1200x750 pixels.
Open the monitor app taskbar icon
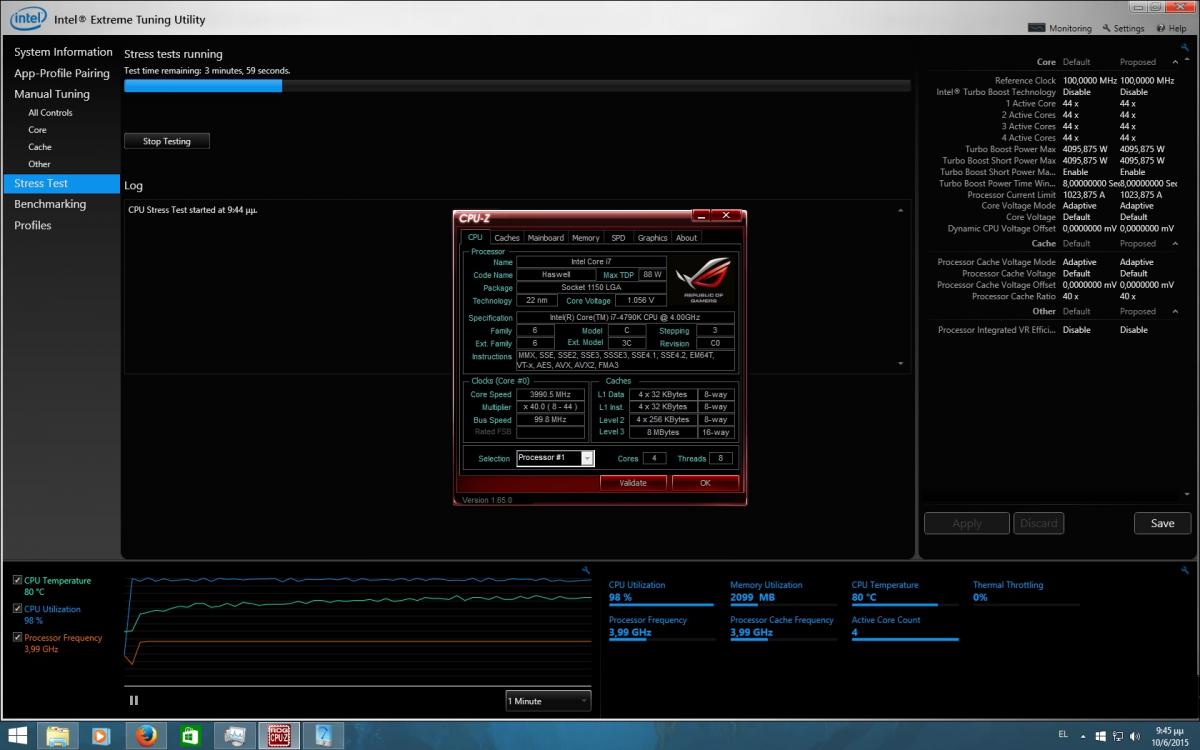pyautogui.click(x=235, y=735)
